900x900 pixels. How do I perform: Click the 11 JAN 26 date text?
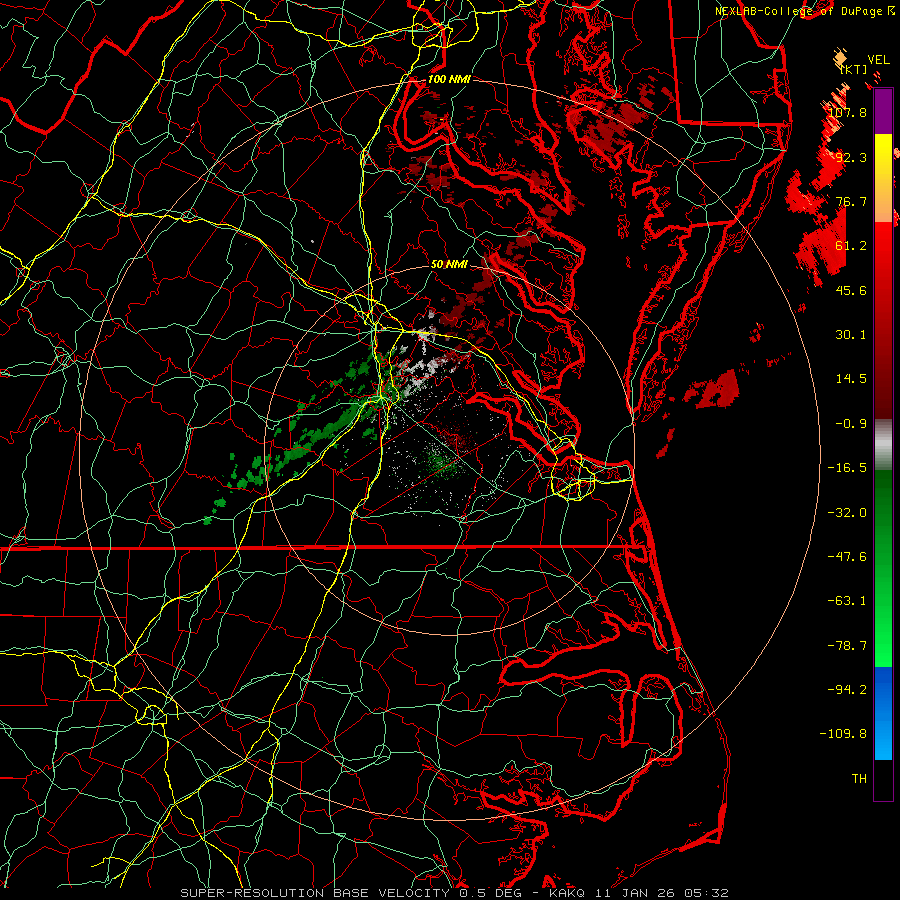(x=636, y=893)
